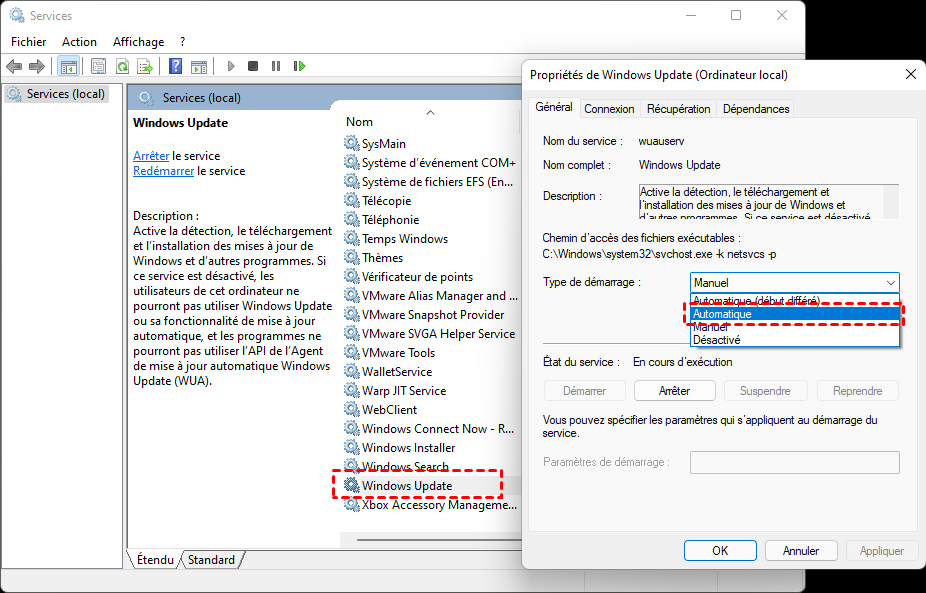
Task: Click the Refresh toolbar icon
Action: [122, 66]
